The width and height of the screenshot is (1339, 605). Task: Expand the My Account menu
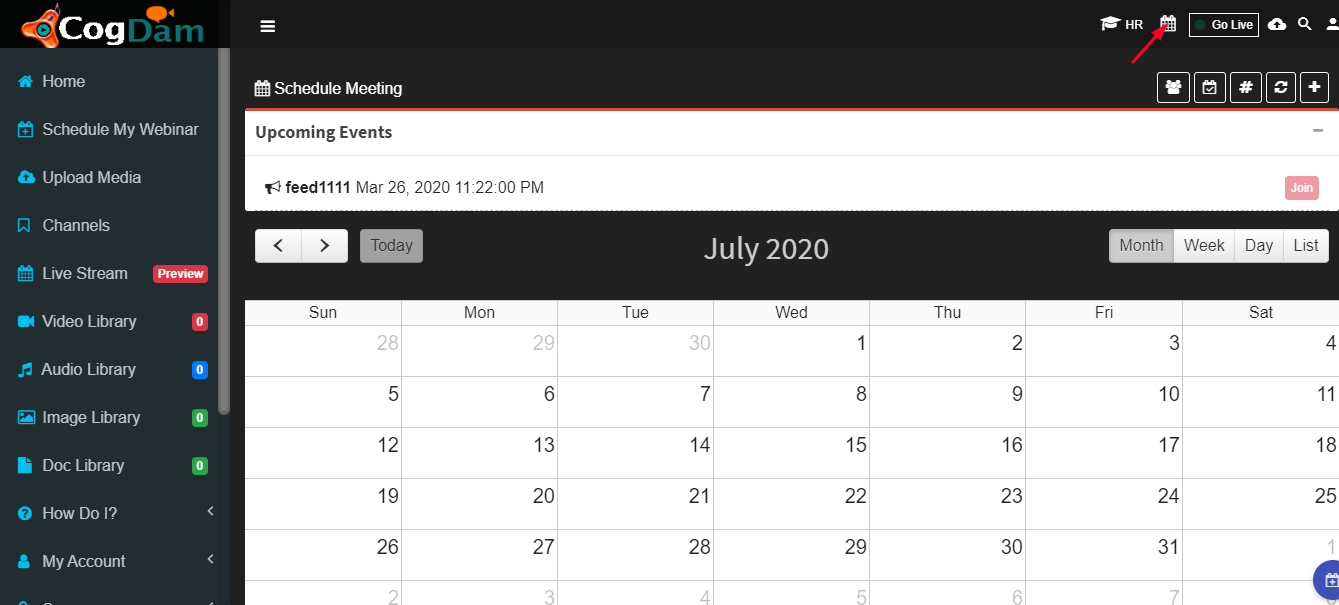(x=115, y=561)
